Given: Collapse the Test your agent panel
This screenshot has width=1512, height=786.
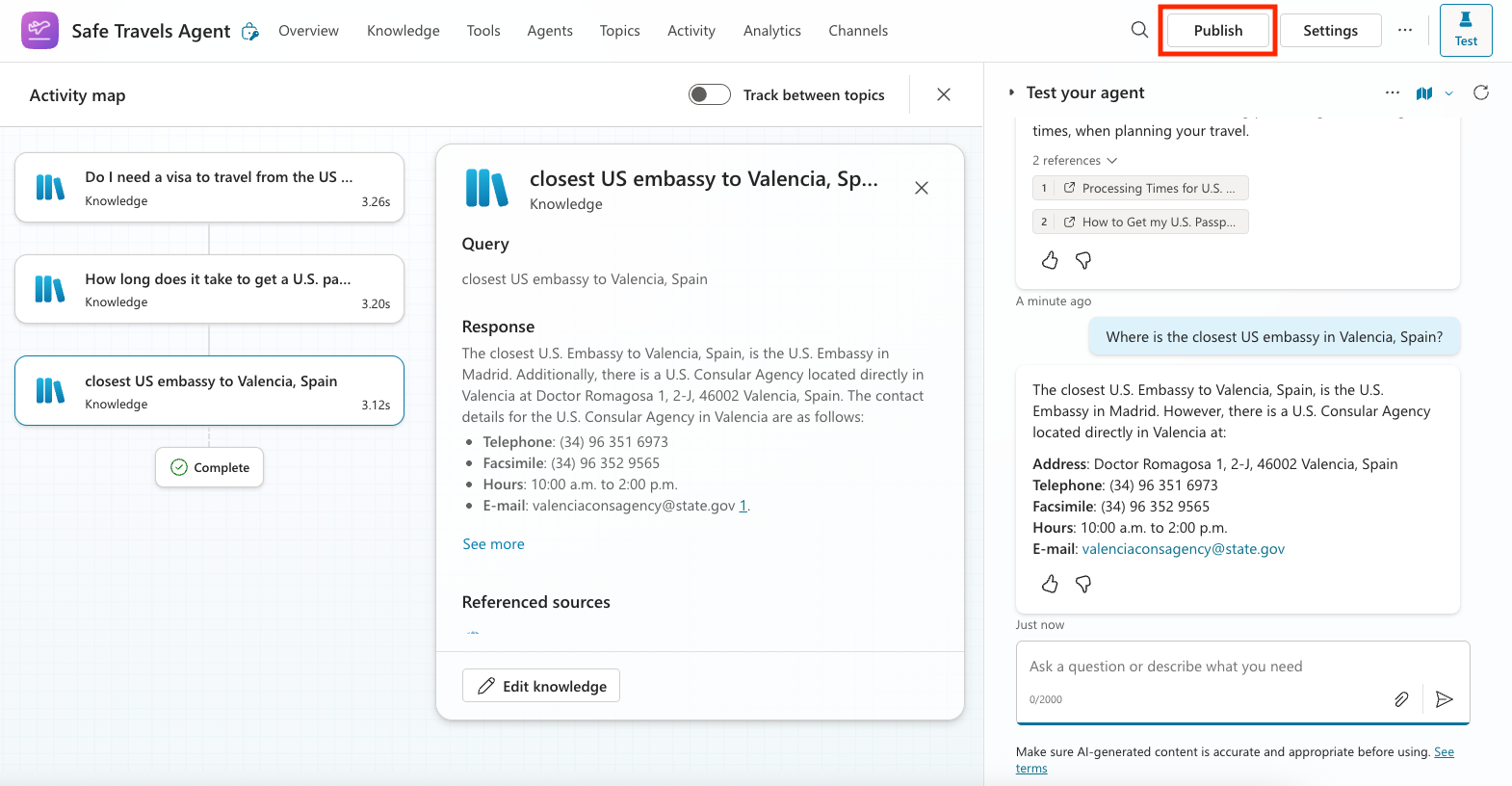Looking at the screenshot, I should [x=1011, y=92].
